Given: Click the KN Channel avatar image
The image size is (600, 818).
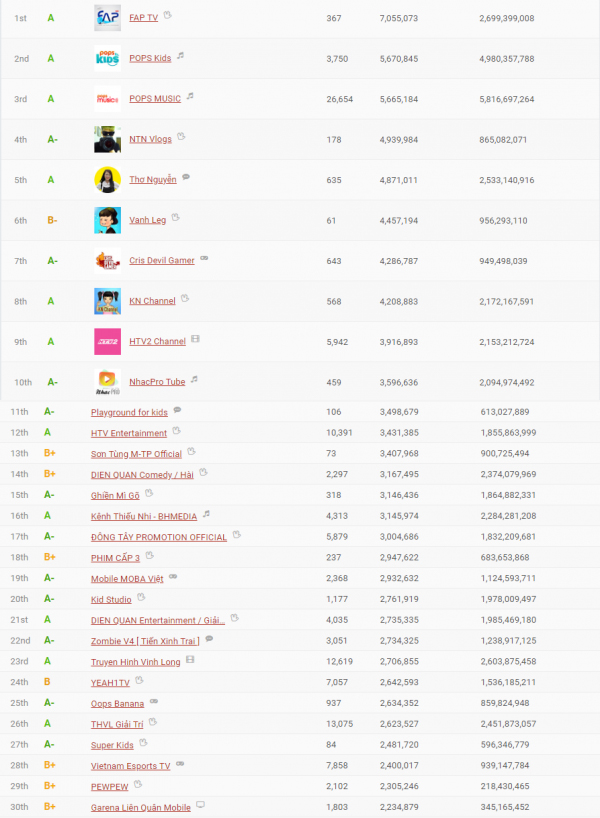Looking at the screenshot, I should click(x=107, y=301).
